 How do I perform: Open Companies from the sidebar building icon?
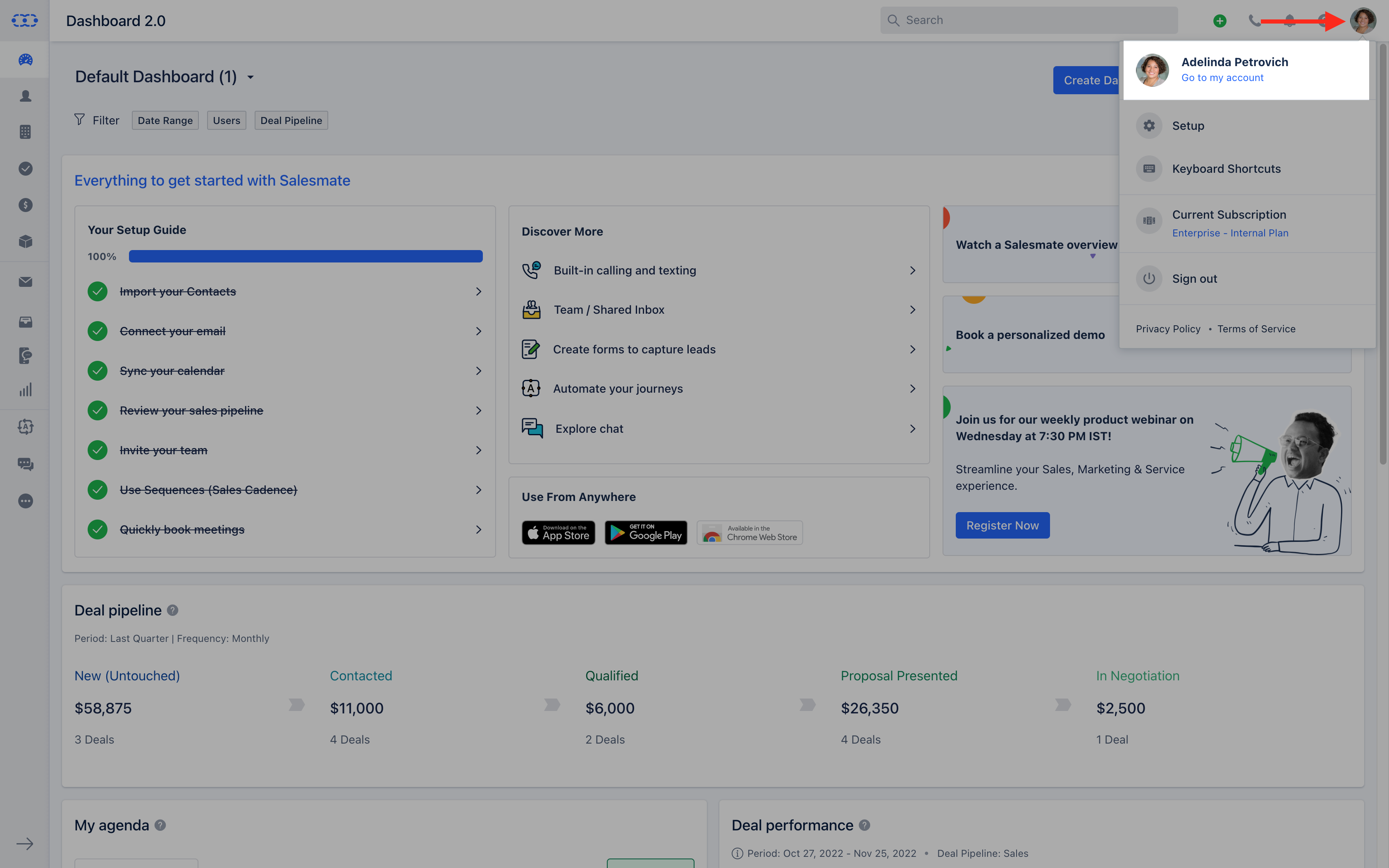point(25,132)
